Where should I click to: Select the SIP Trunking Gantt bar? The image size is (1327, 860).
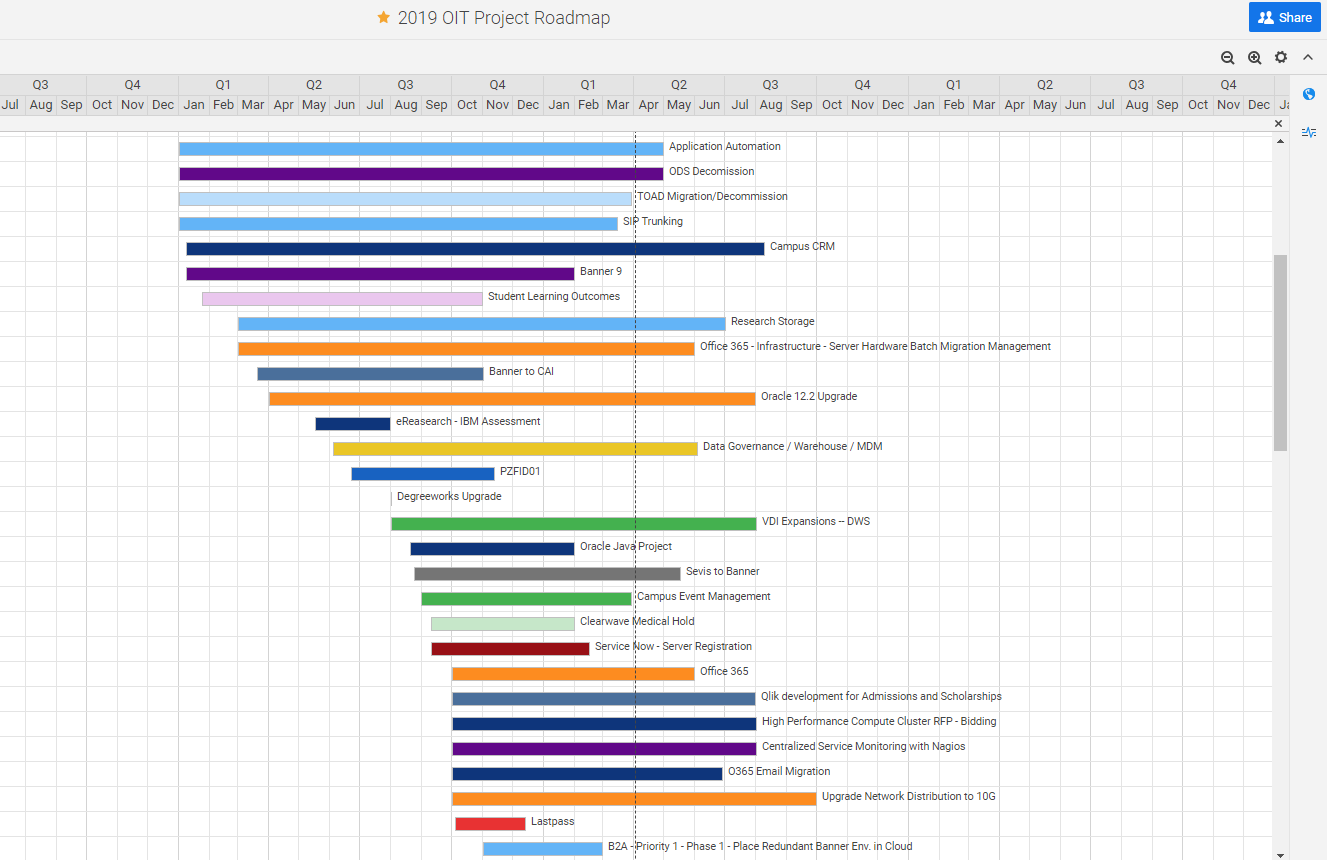tap(398, 224)
